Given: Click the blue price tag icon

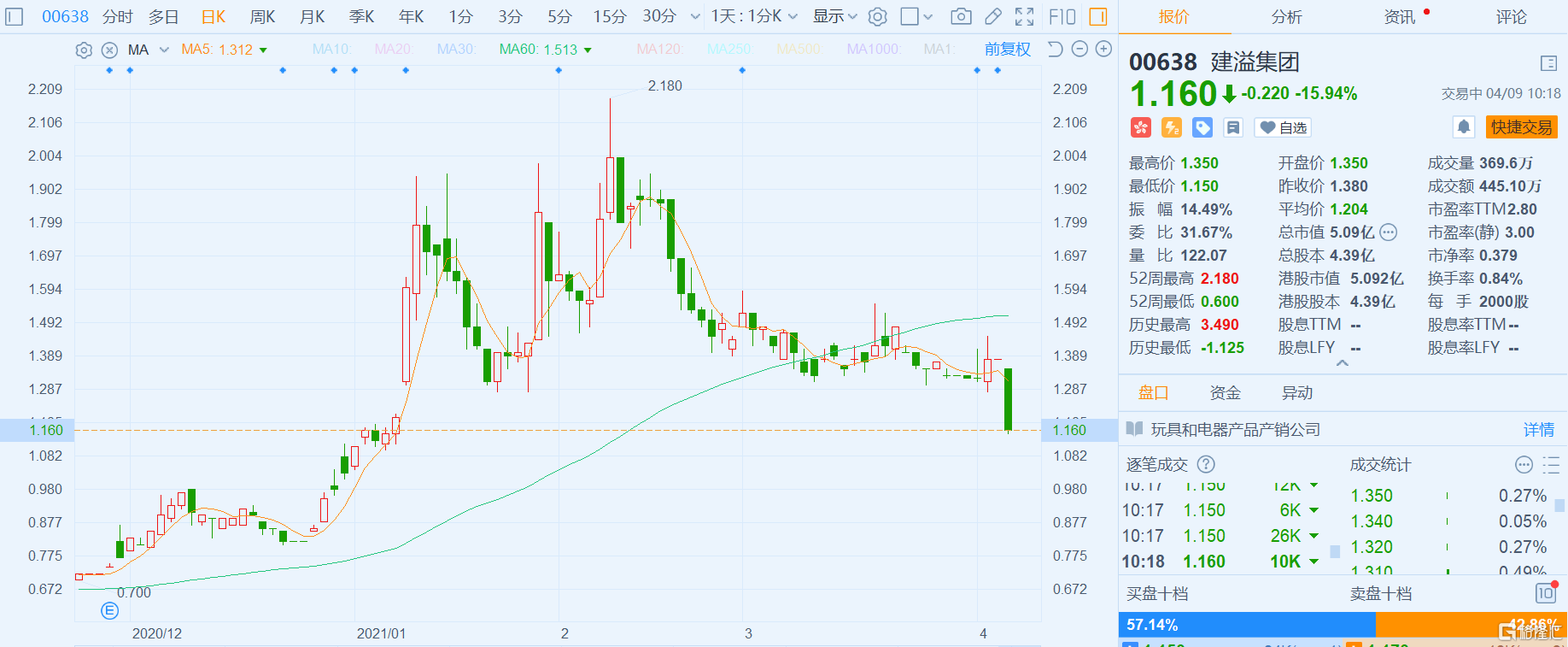Looking at the screenshot, I should tap(1202, 127).
